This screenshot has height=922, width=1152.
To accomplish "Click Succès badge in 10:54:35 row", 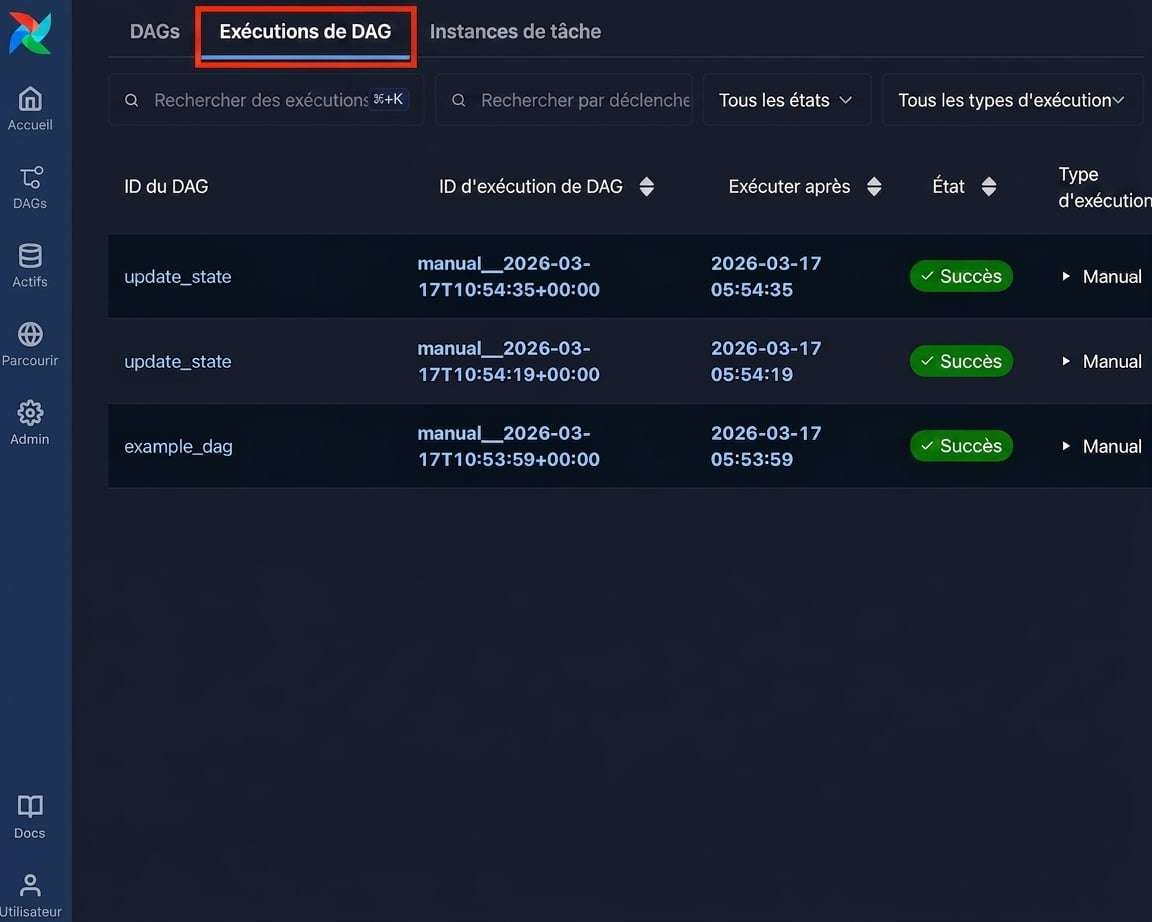I will tap(961, 276).
